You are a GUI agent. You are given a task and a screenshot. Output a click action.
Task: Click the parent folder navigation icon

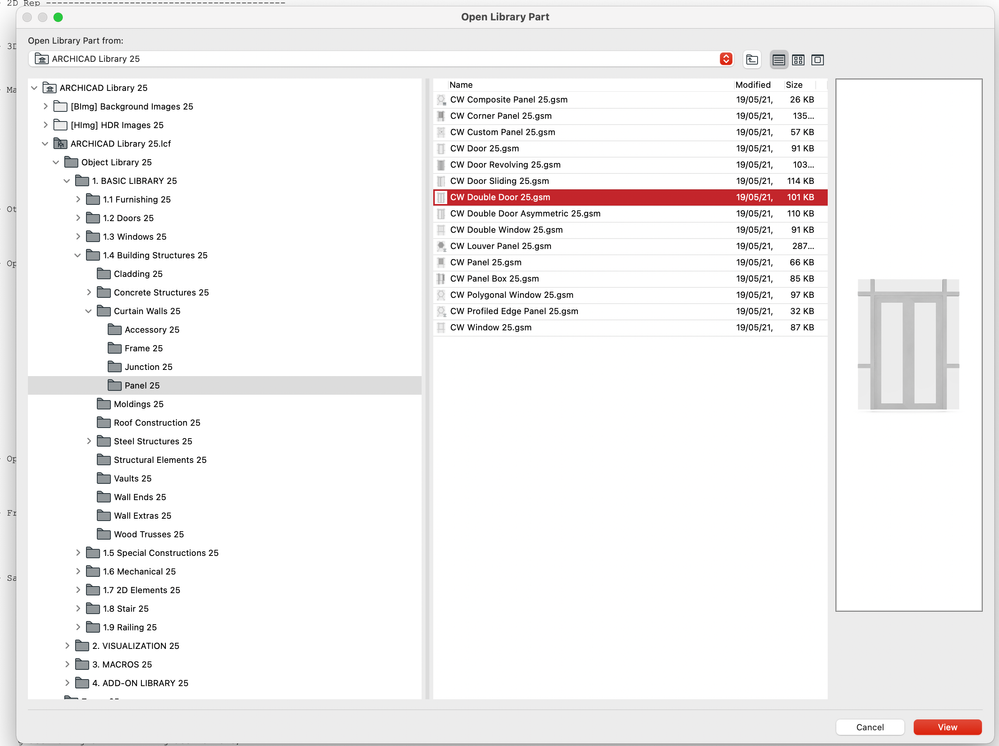[752, 59]
